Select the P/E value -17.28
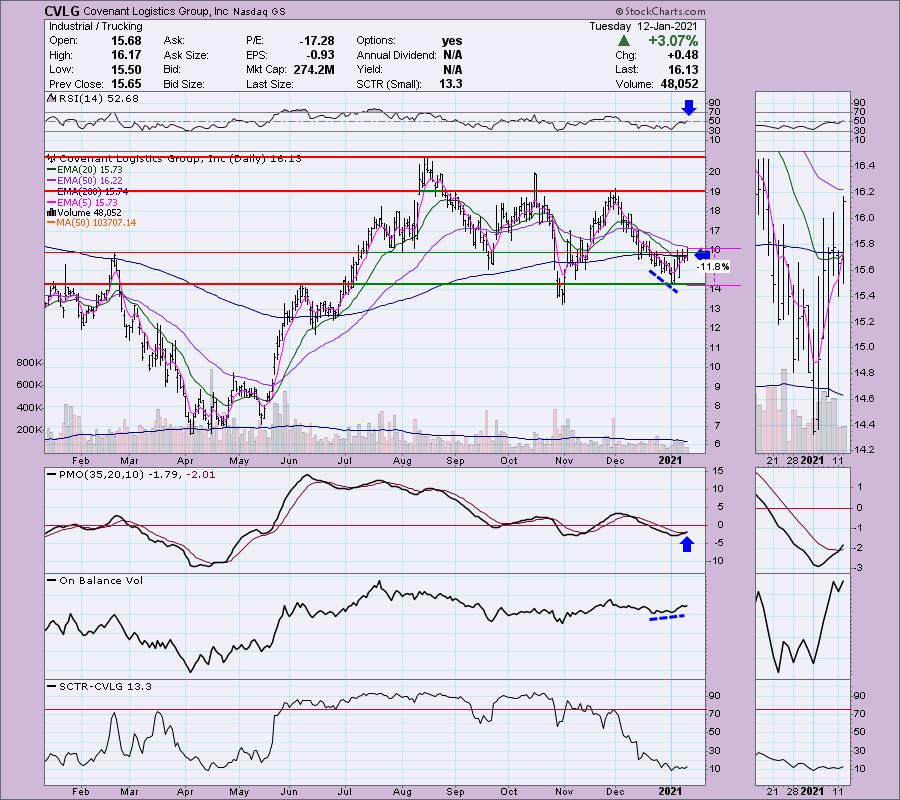The width and height of the screenshot is (900, 800). 317,41
